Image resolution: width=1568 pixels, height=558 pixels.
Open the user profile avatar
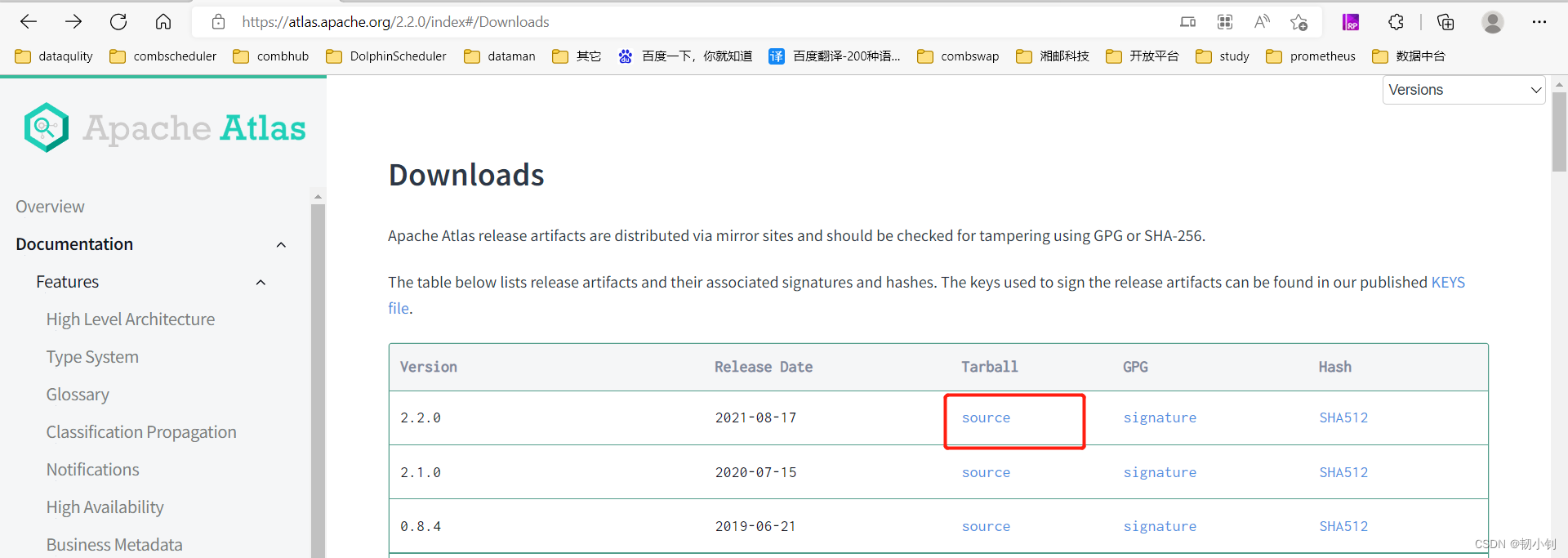[x=1492, y=22]
